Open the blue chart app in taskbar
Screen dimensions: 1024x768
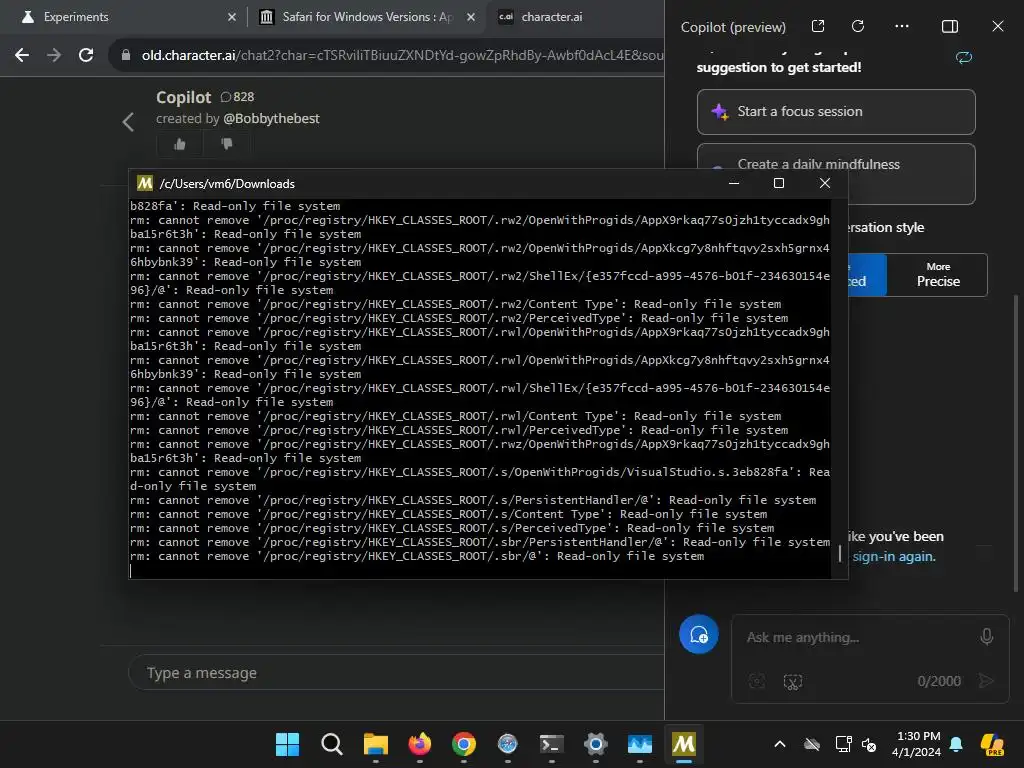[640, 744]
